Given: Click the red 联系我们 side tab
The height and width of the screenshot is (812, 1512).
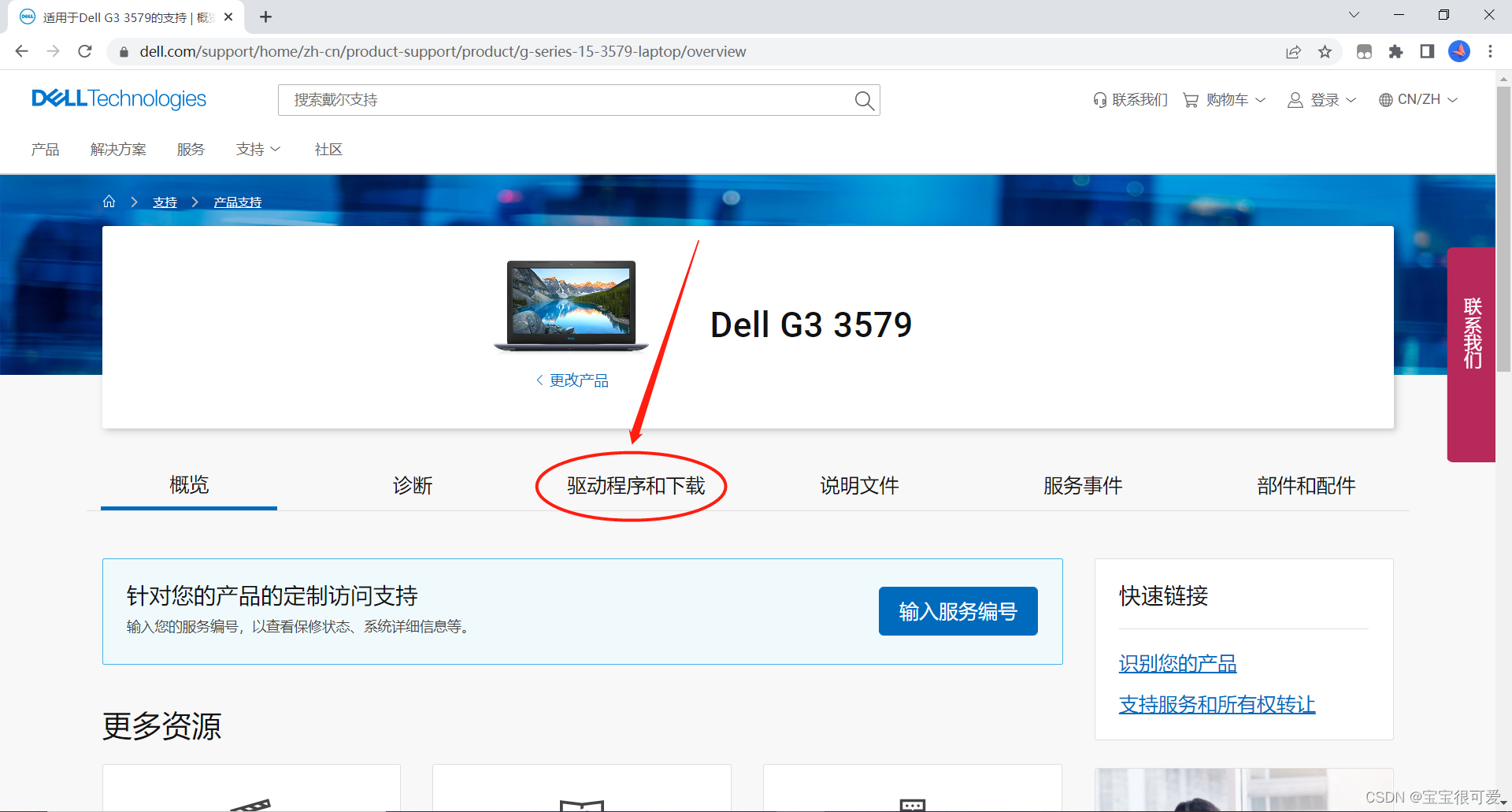Looking at the screenshot, I should 1472,354.
